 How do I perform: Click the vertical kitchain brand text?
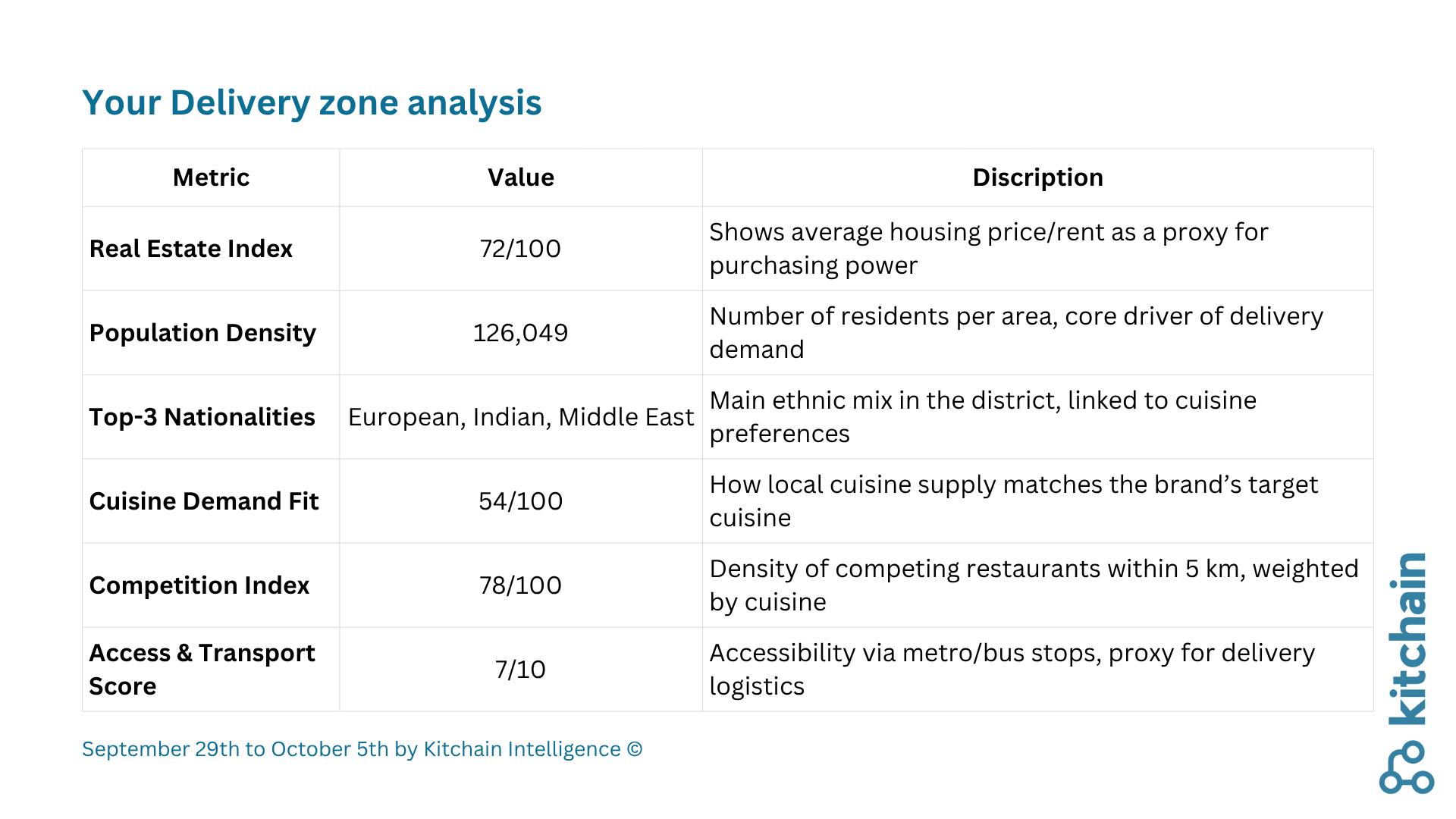coord(1407,639)
